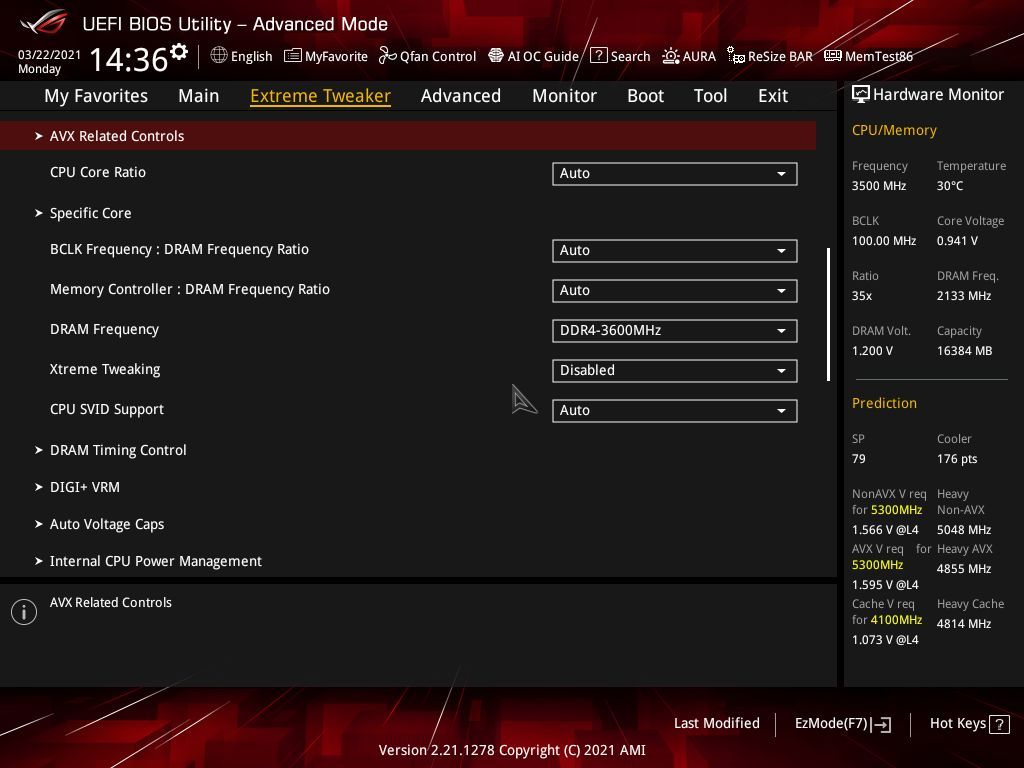Click the English language label
Image resolution: width=1024 pixels, height=768 pixels.
pyautogui.click(x=251, y=56)
